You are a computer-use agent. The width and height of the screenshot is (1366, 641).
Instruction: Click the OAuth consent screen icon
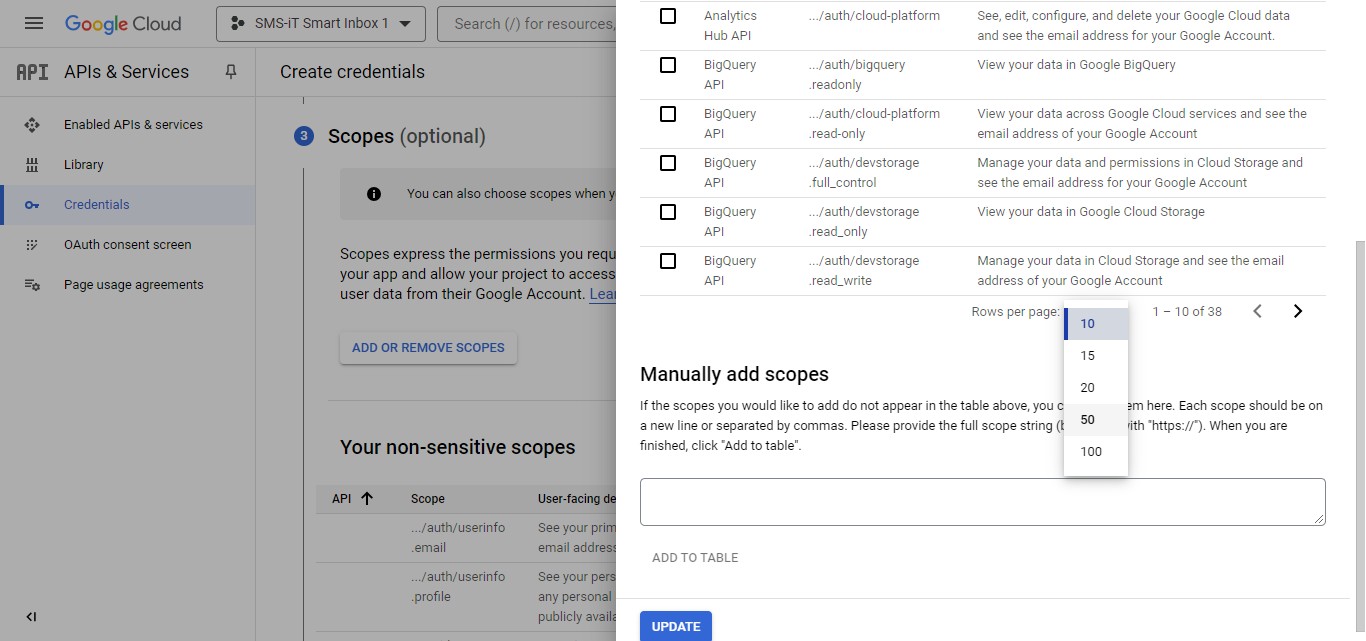32,245
